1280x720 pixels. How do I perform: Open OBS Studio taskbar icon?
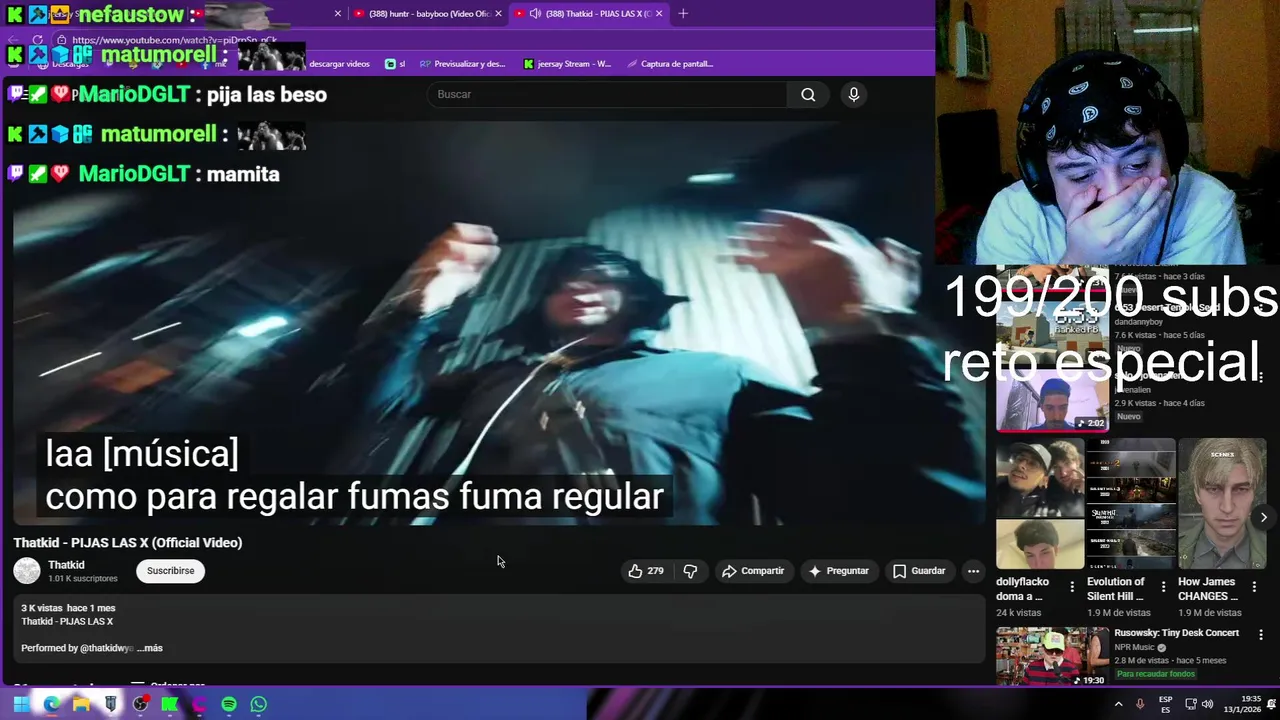click(140, 704)
